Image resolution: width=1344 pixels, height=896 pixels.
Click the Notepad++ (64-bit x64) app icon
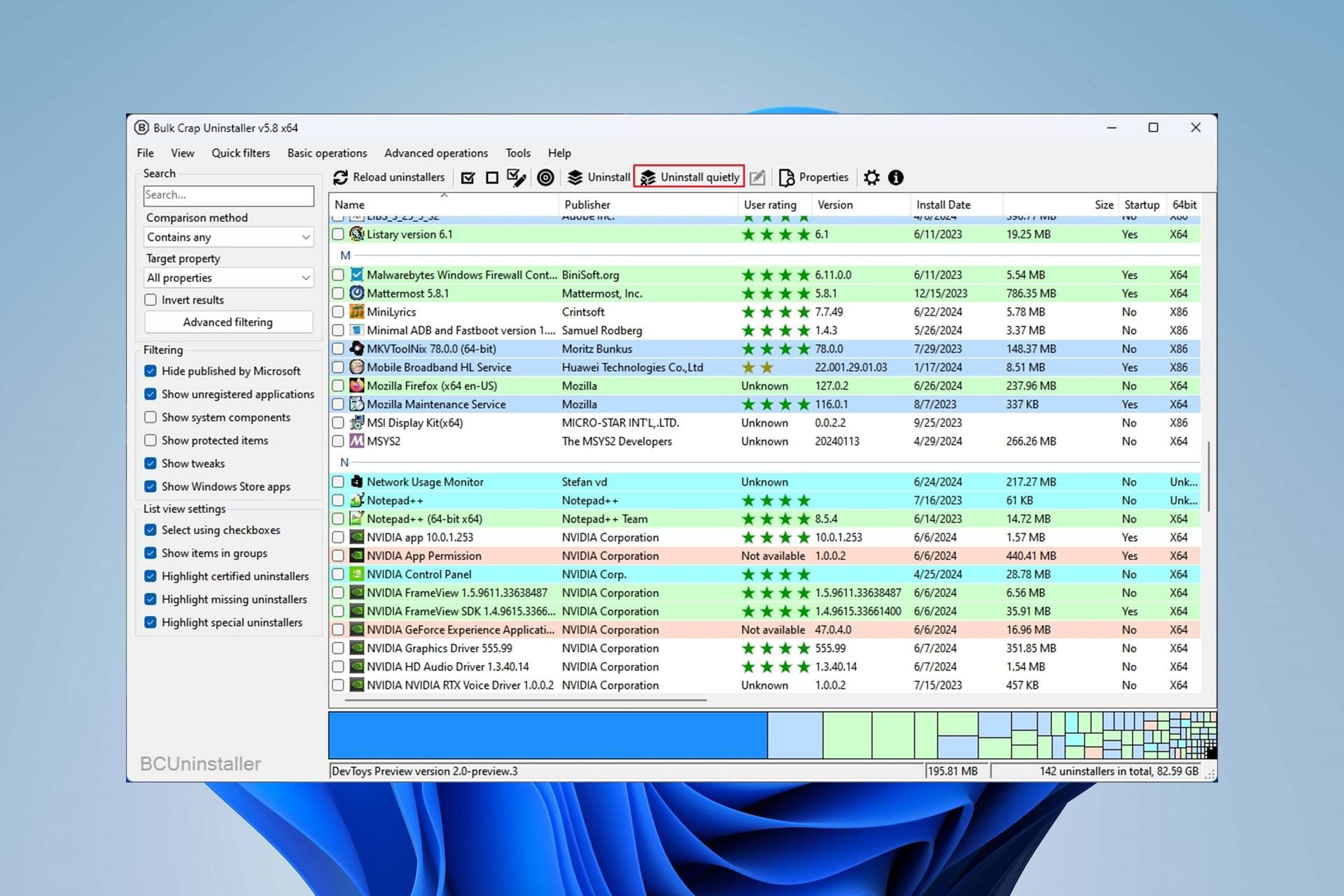coord(357,519)
